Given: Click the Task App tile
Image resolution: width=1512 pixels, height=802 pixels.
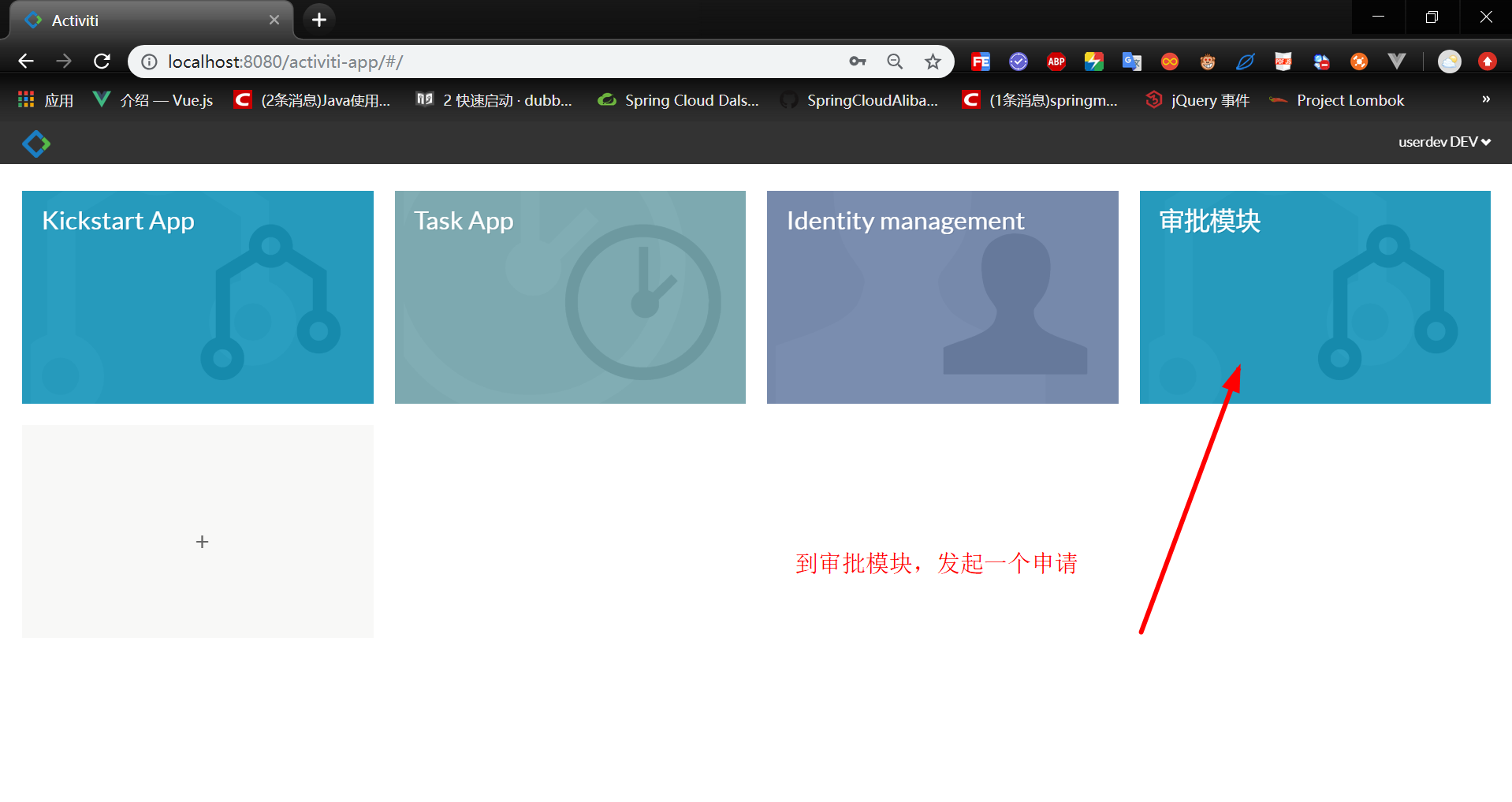Looking at the screenshot, I should [569, 297].
